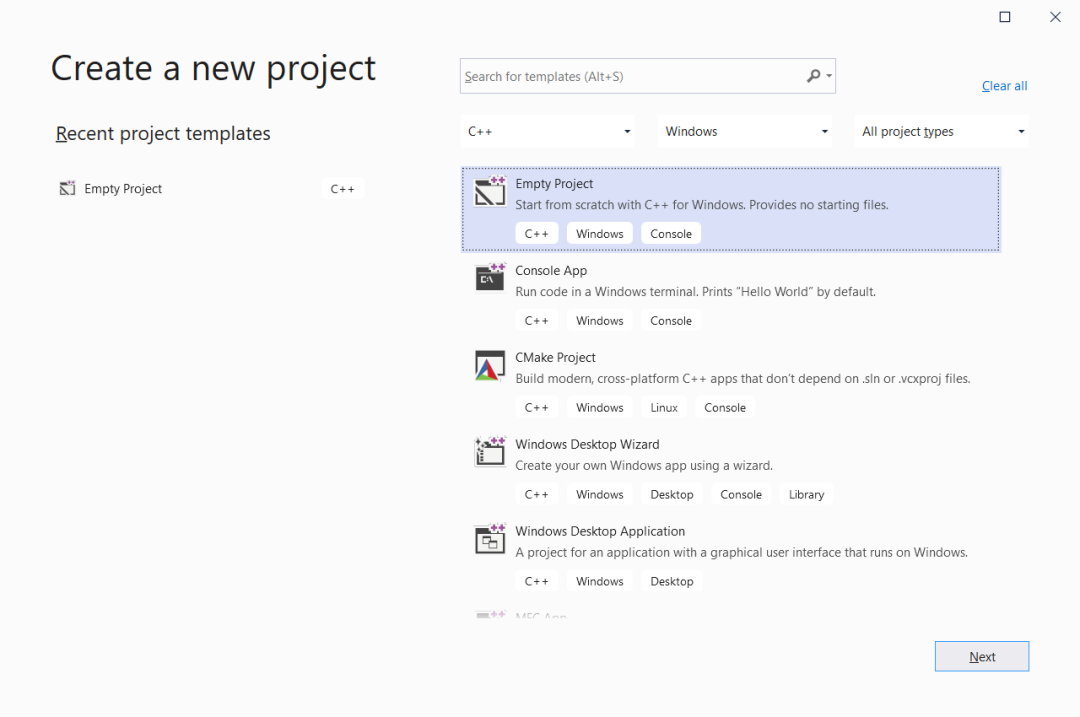Open recent Empty Project template
The image size is (1080, 717).
(123, 189)
